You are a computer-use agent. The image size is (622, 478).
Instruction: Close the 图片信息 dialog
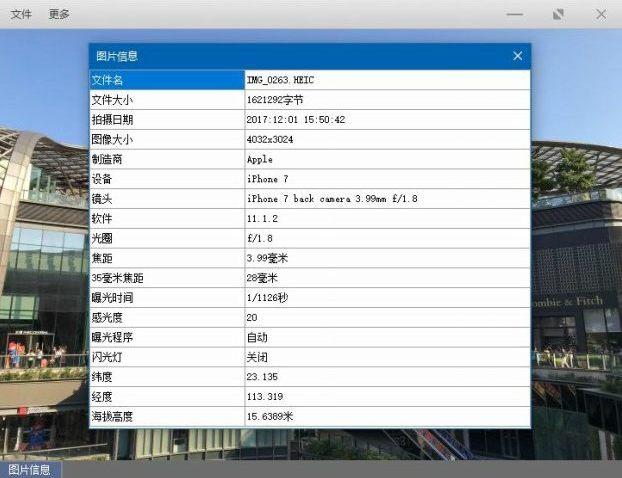[517, 56]
